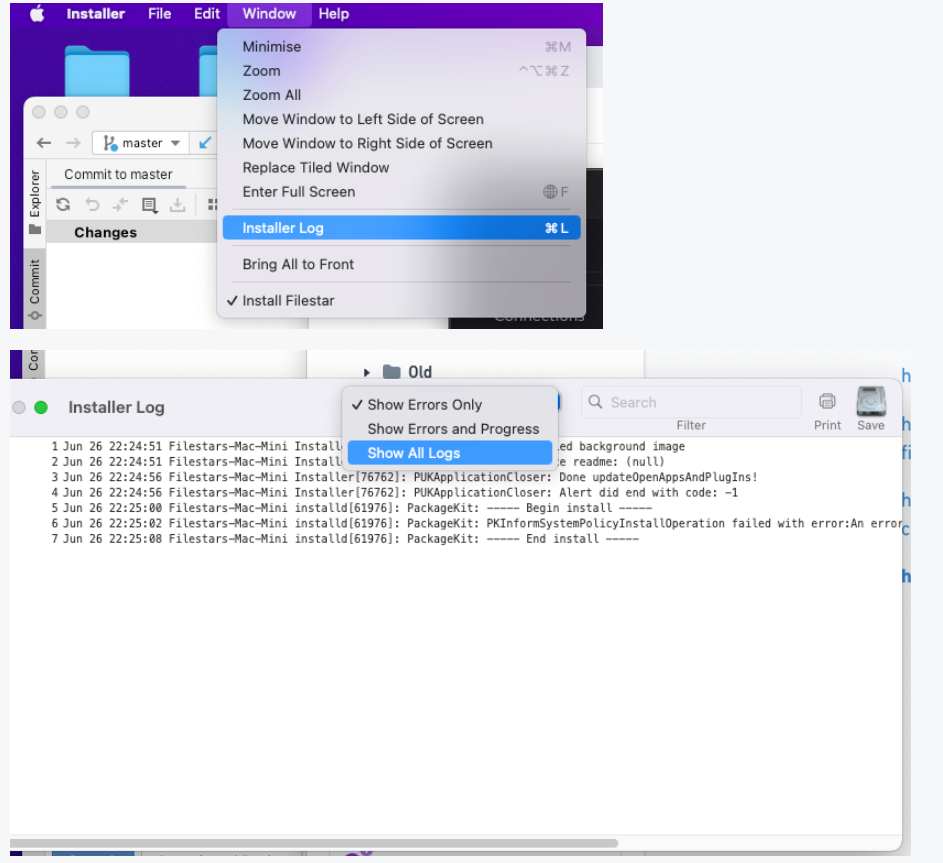Click the Changes list header
The width and height of the screenshot is (943, 863).
131,232
